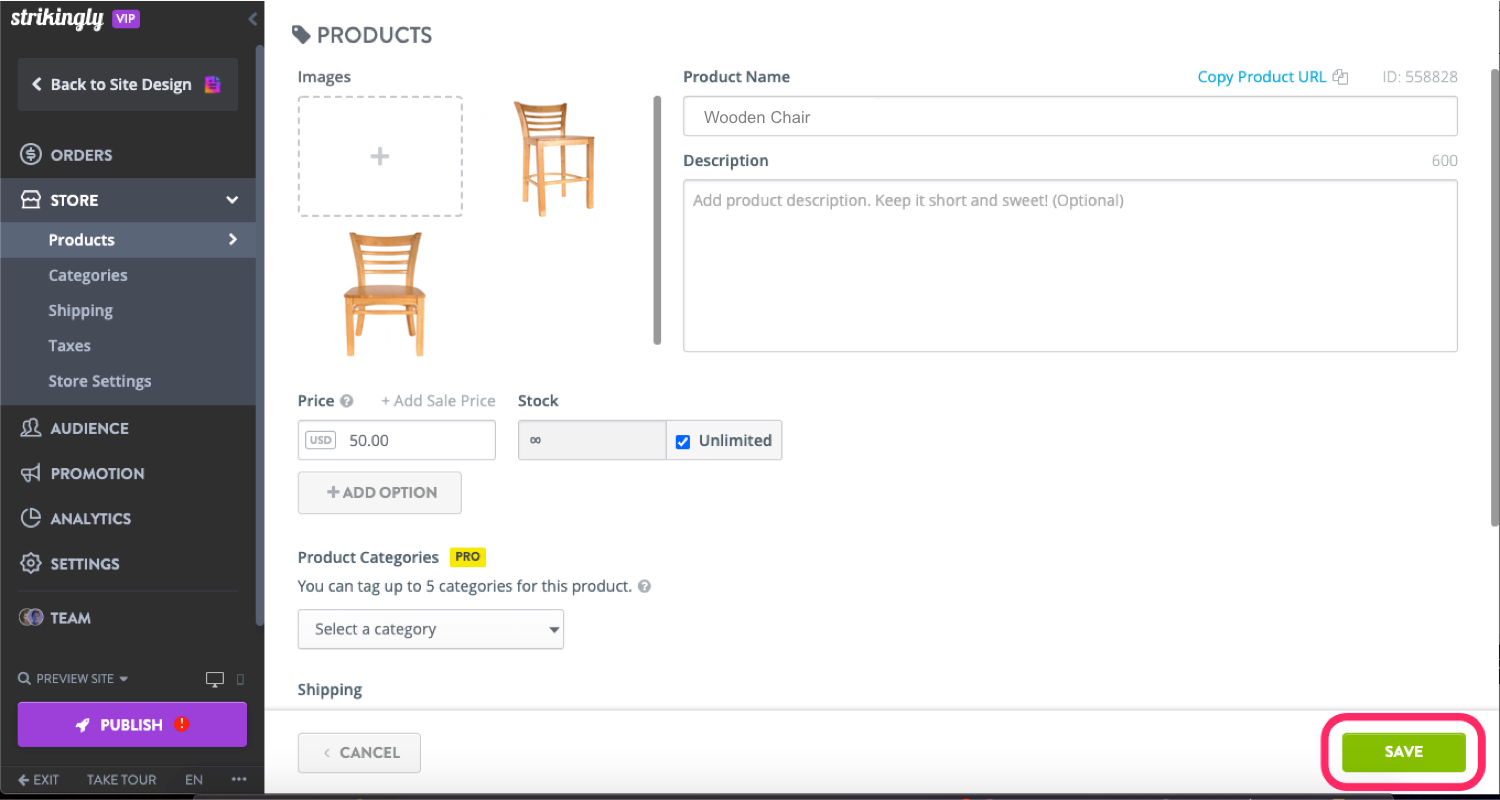1500x800 pixels.
Task: Click the plus placeholder to add an image
Action: coord(380,156)
